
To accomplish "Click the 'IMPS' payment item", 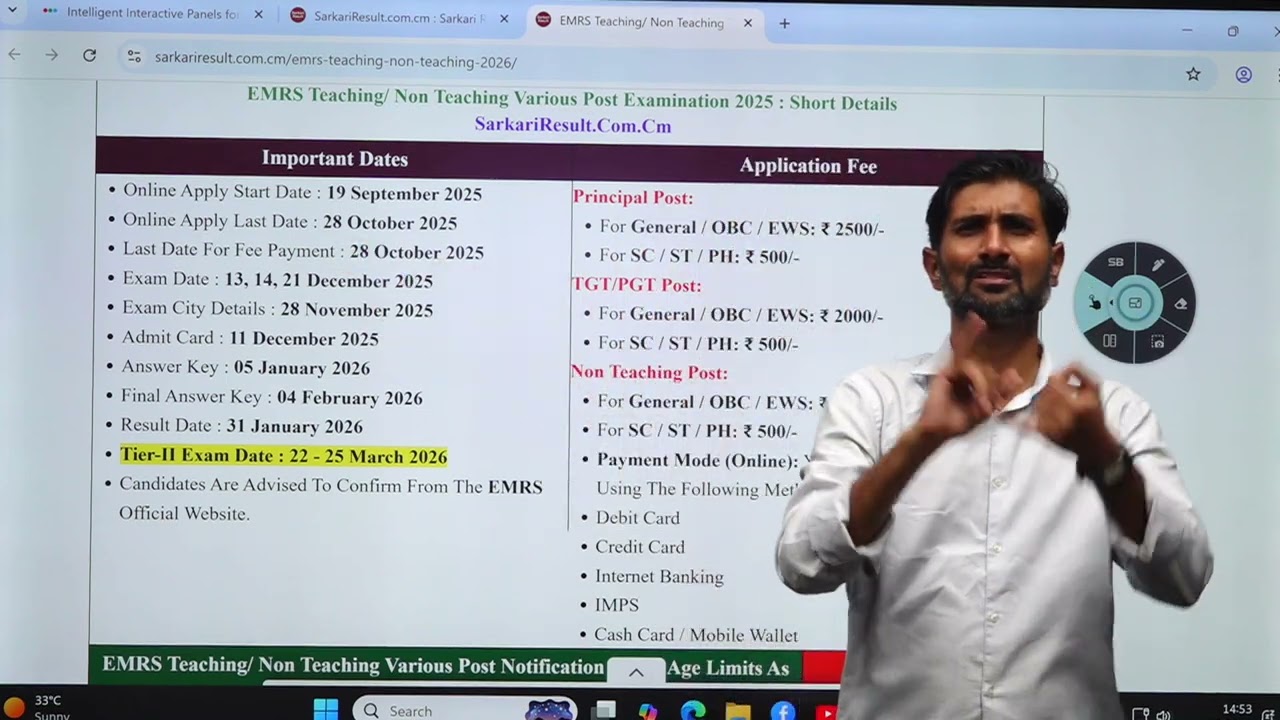I will (617, 605).
